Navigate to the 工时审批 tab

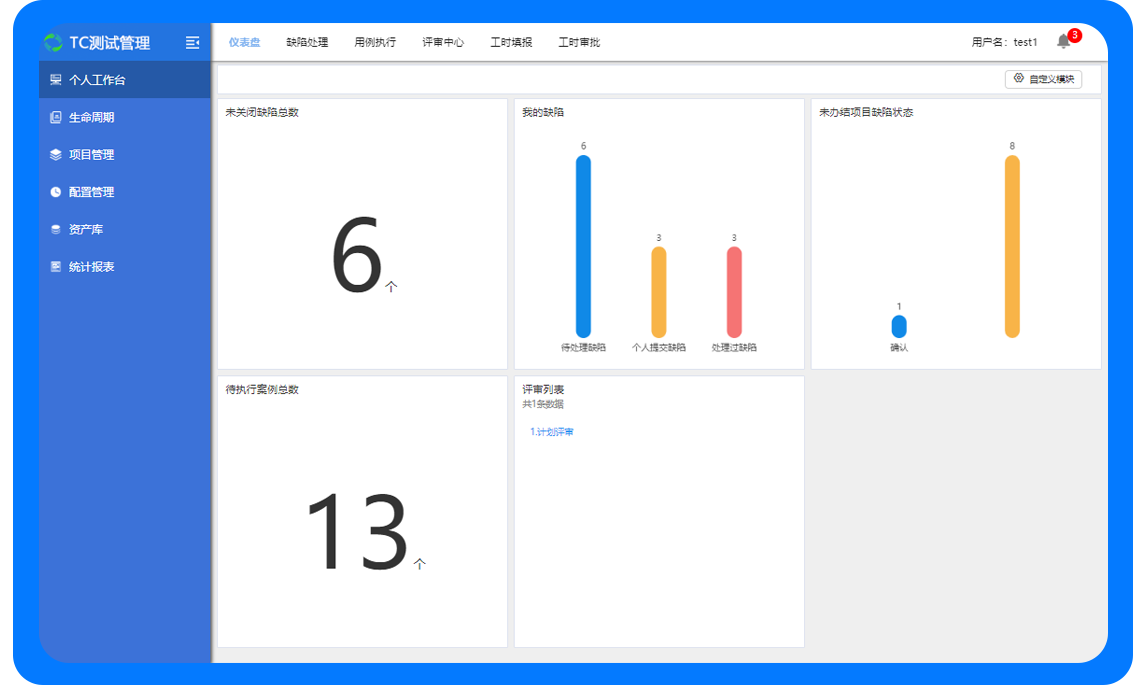pos(579,42)
